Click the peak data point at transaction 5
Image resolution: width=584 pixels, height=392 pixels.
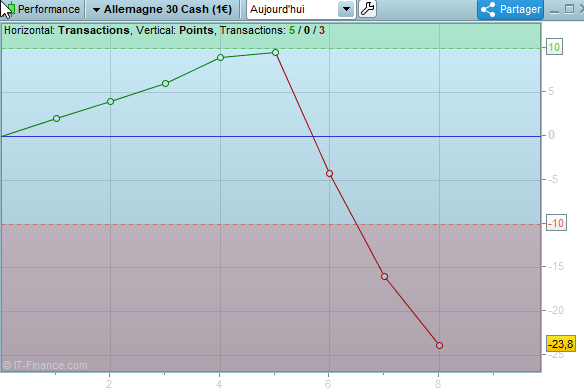(x=275, y=53)
